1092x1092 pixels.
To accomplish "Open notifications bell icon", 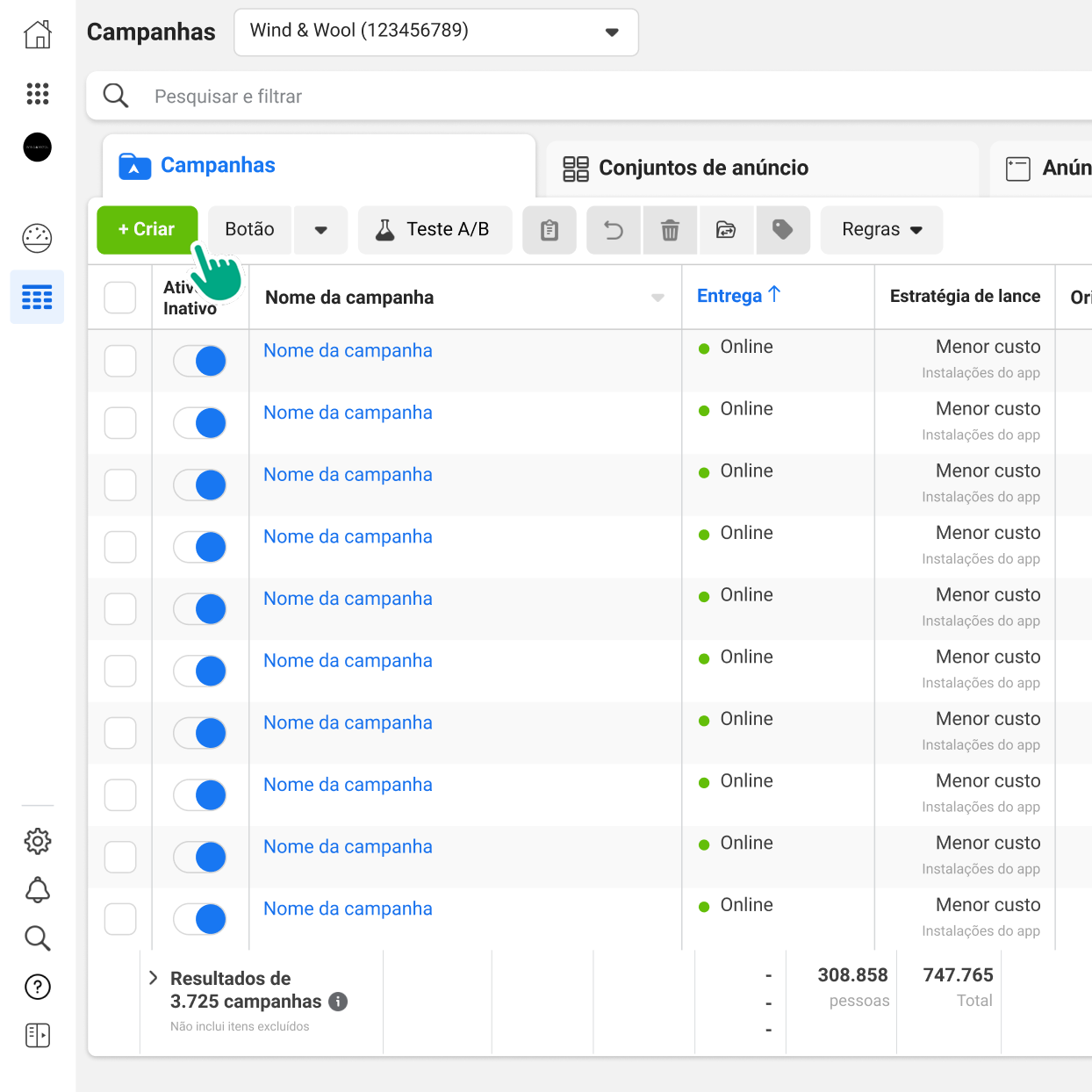I will [x=38, y=890].
